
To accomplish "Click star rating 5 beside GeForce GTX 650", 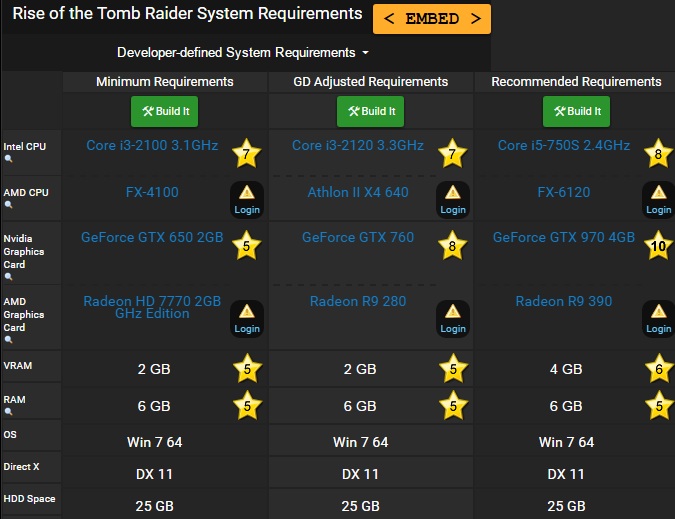I will 247,245.
